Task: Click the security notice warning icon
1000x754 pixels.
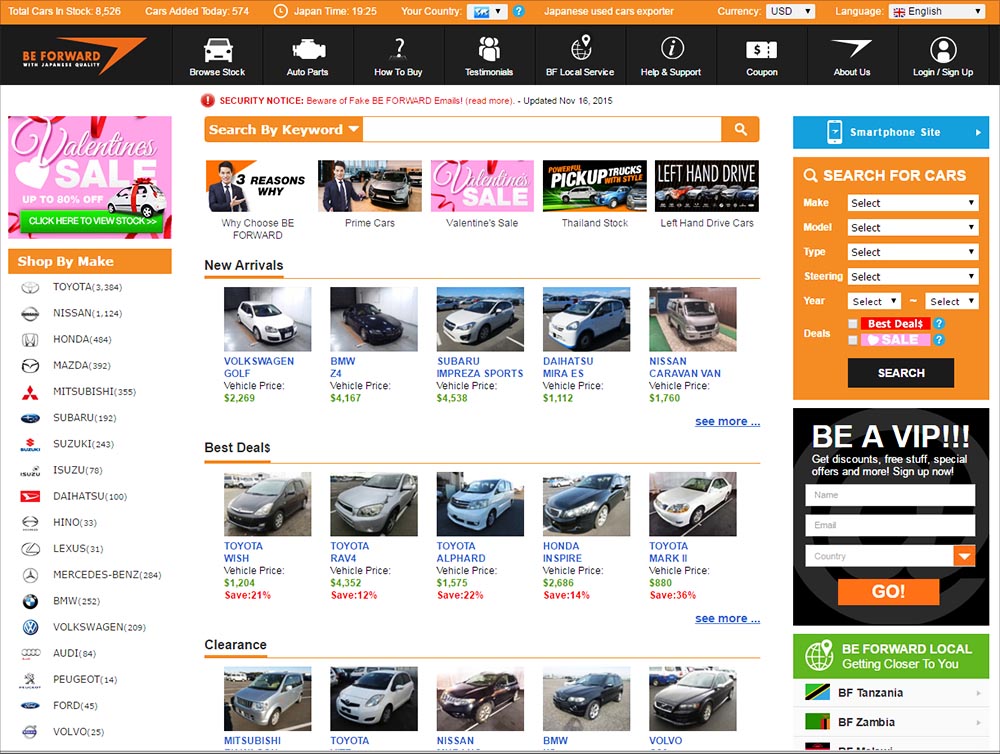Action: click(207, 101)
